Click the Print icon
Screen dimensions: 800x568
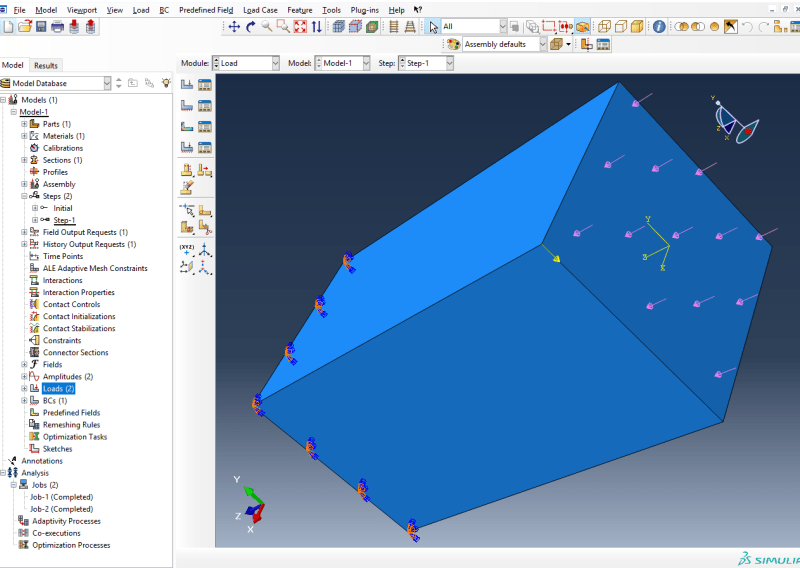point(57,27)
